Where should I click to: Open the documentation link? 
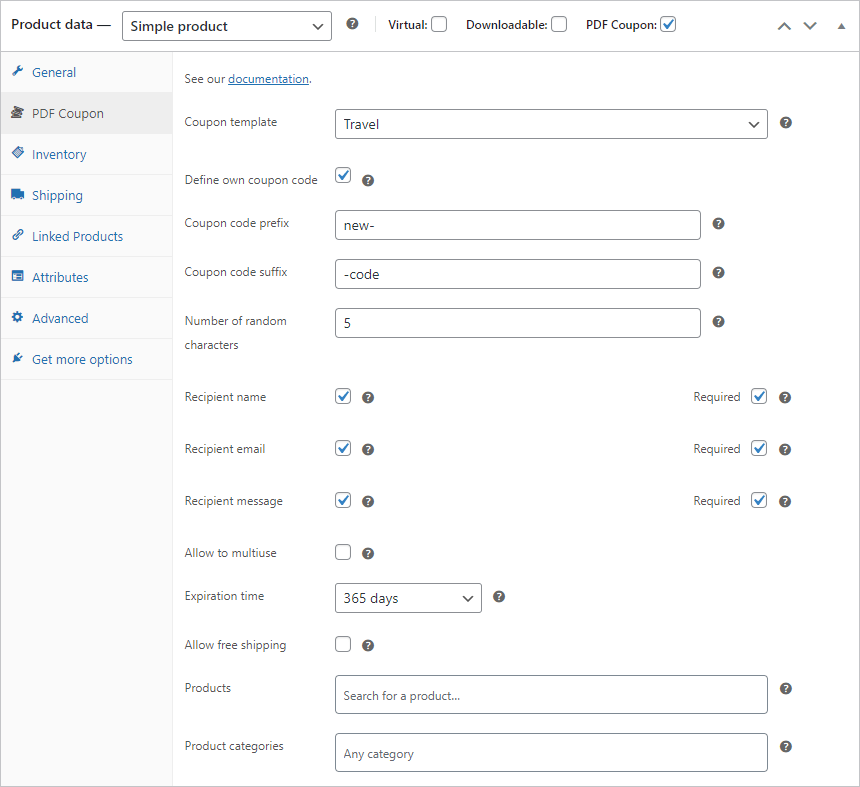click(268, 79)
